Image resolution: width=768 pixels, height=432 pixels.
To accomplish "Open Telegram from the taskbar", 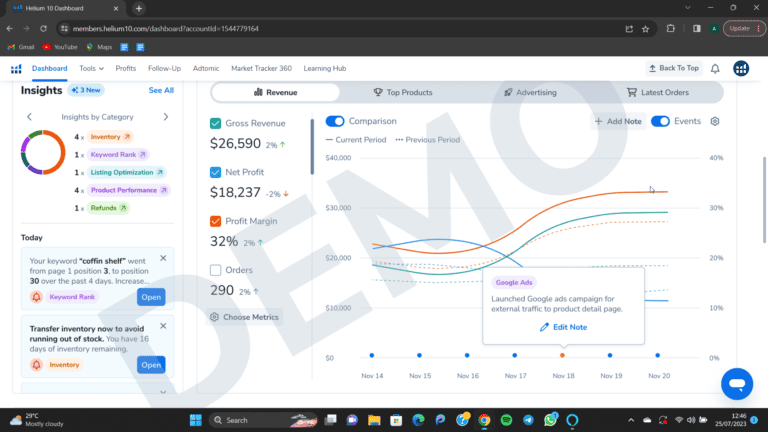I will 528,420.
